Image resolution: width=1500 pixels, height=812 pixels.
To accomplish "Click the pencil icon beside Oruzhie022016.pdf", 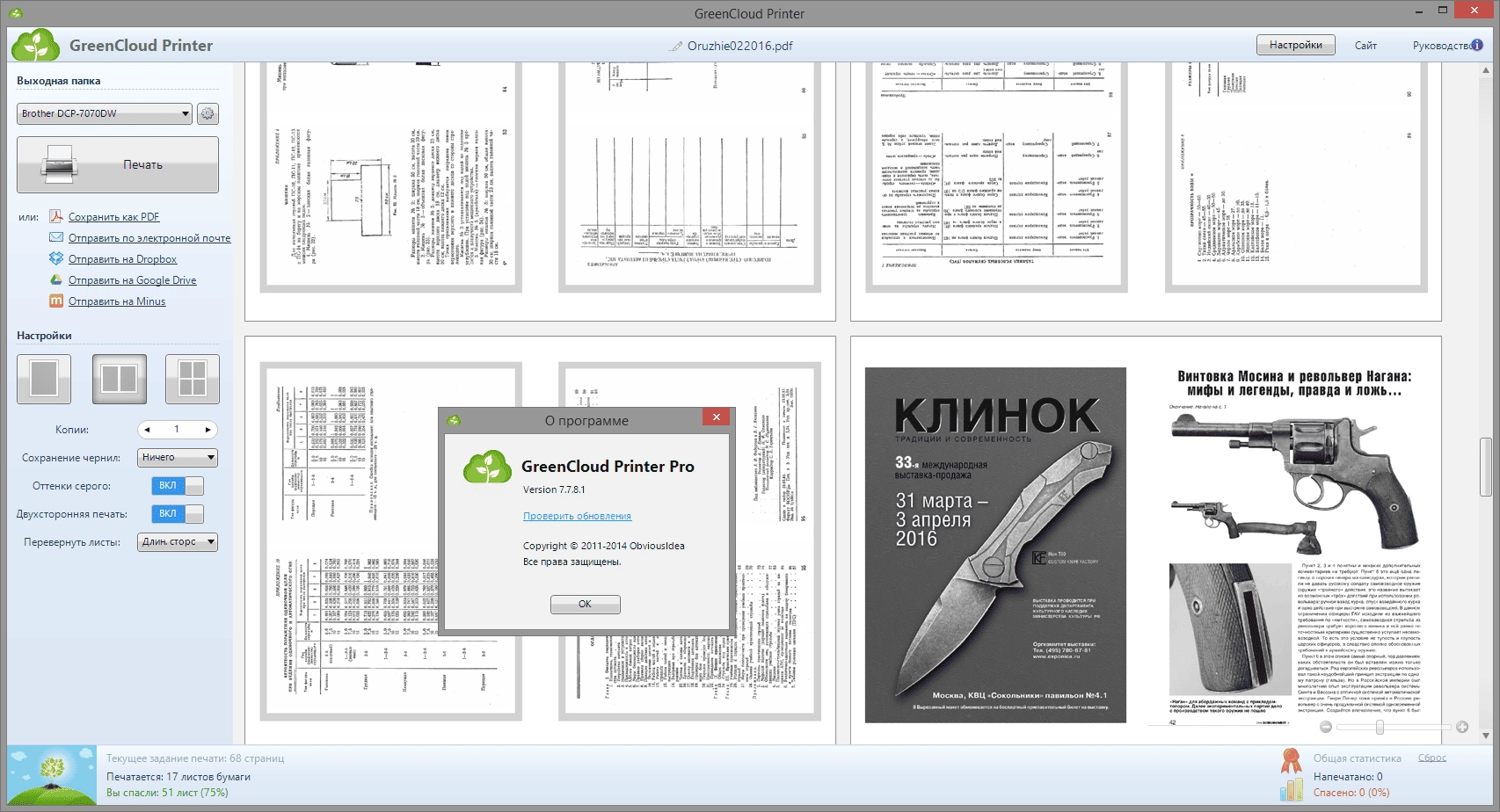I will tap(675, 46).
